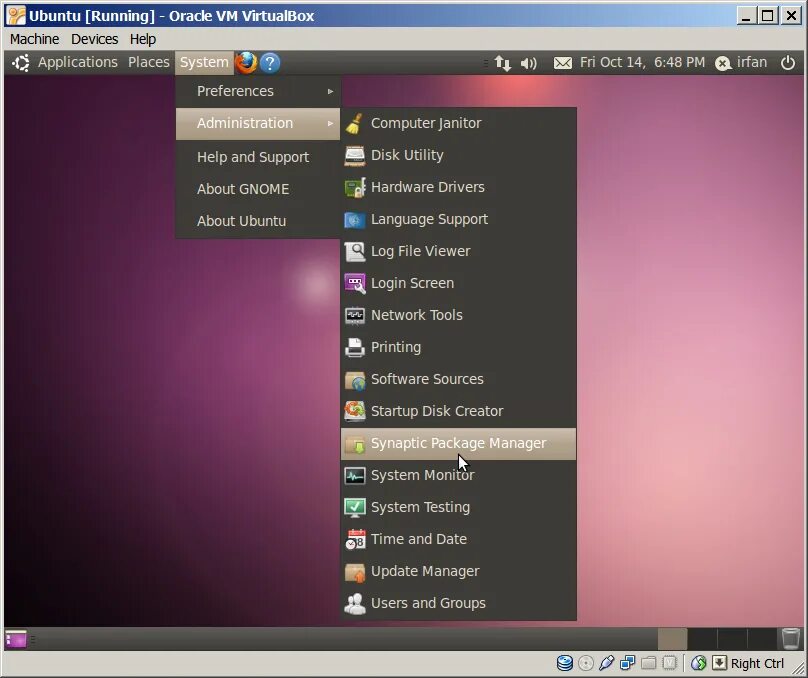Click the Disk Utility drive icon
The width and height of the screenshot is (808, 678).
click(x=355, y=156)
